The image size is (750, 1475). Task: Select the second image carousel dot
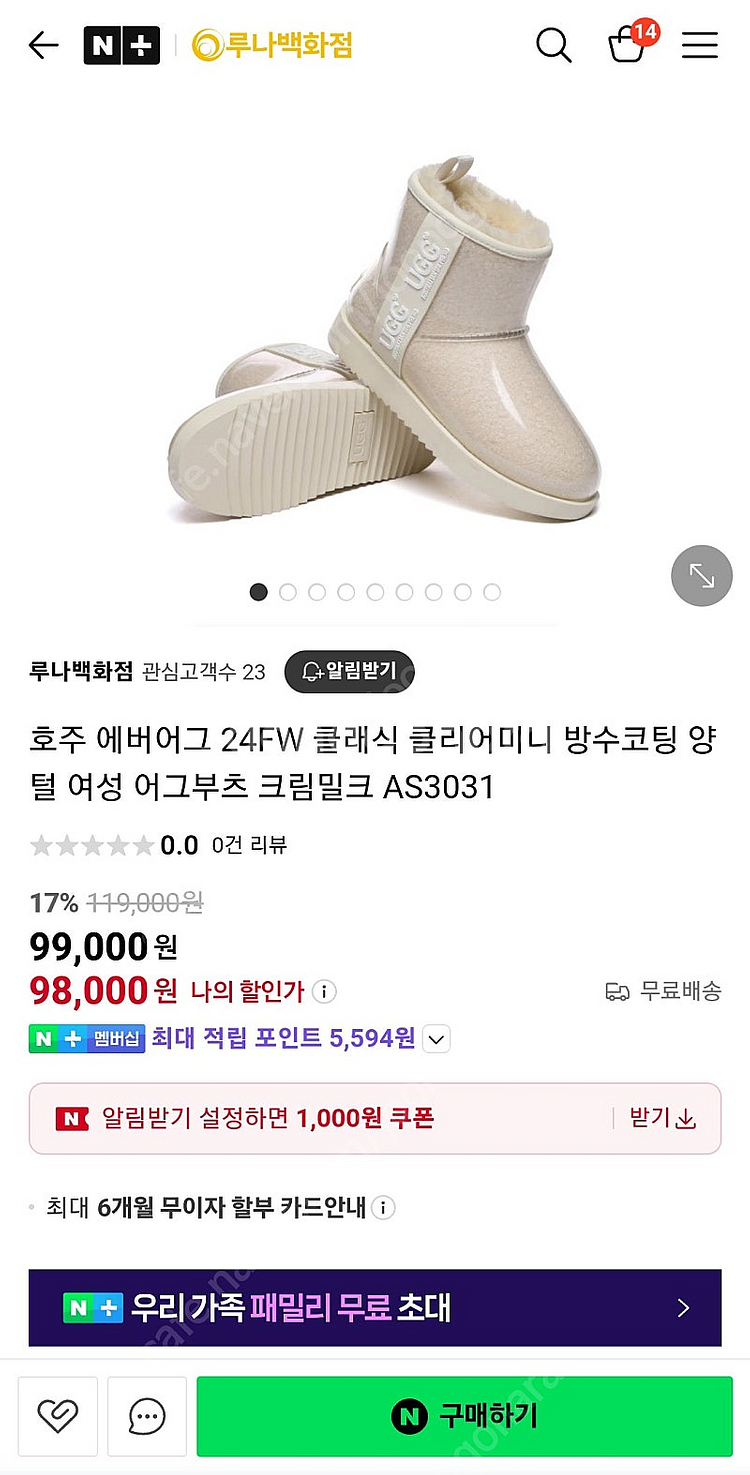click(288, 592)
